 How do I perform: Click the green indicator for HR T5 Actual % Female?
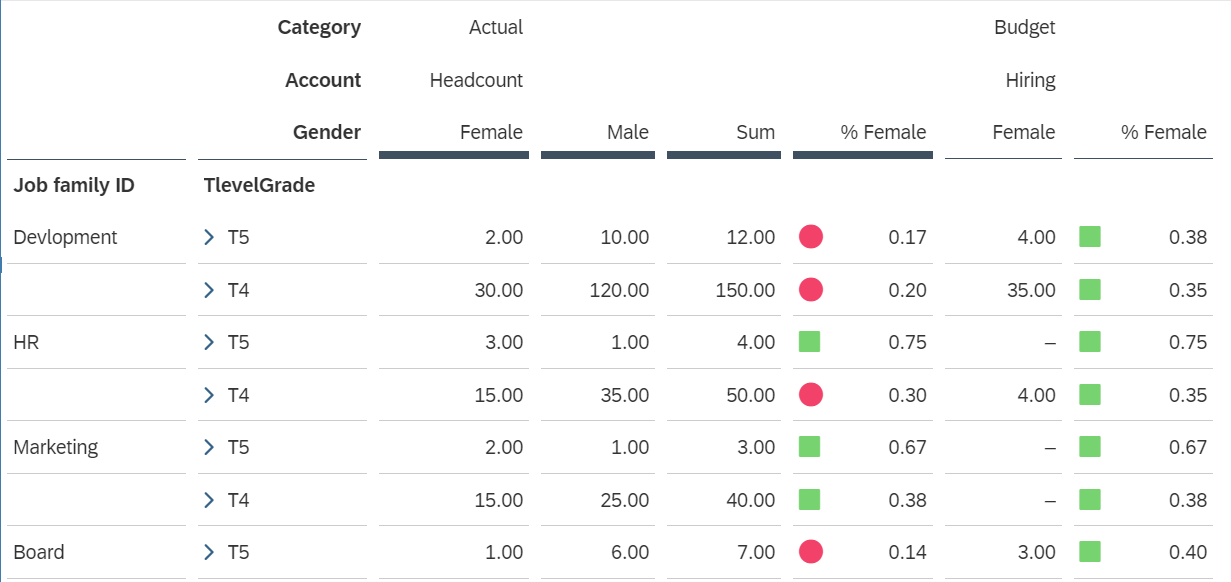(811, 341)
